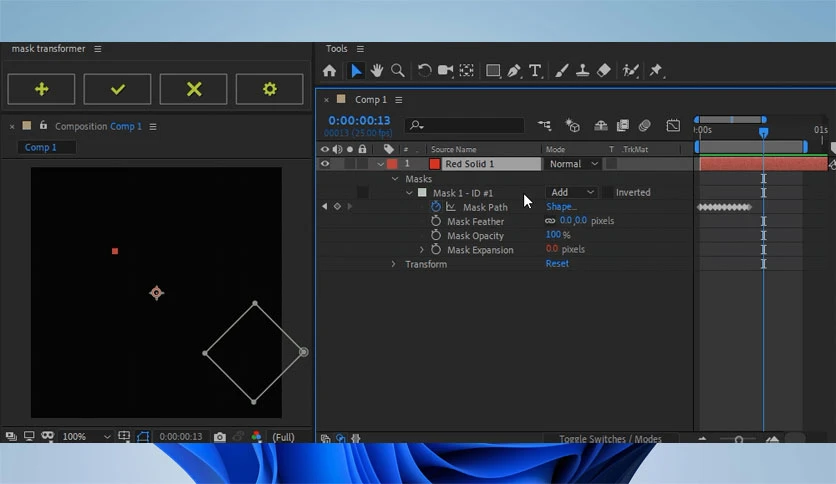Open the Composition Mini-Flowchart icon
The height and width of the screenshot is (484, 836).
point(544,125)
